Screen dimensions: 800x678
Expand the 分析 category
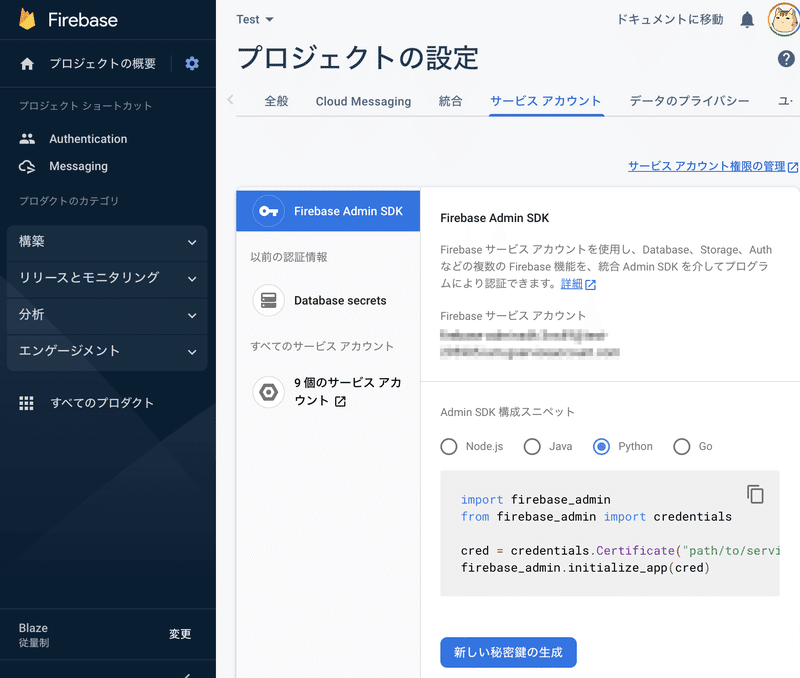click(x=107, y=315)
